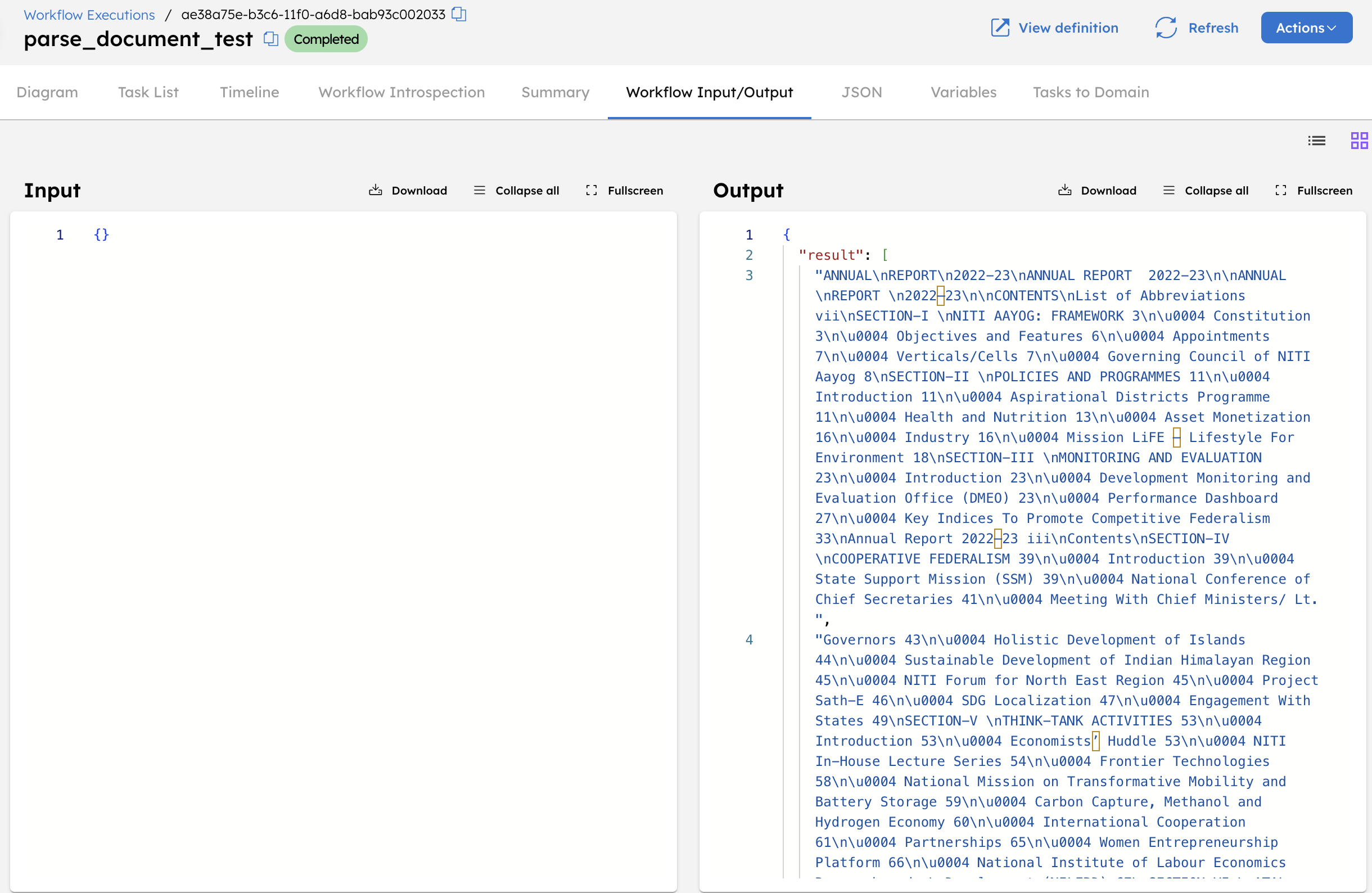Open View definition in new tab
The height and width of the screenshot is (893, 1372).
(x=1068, y=27)
